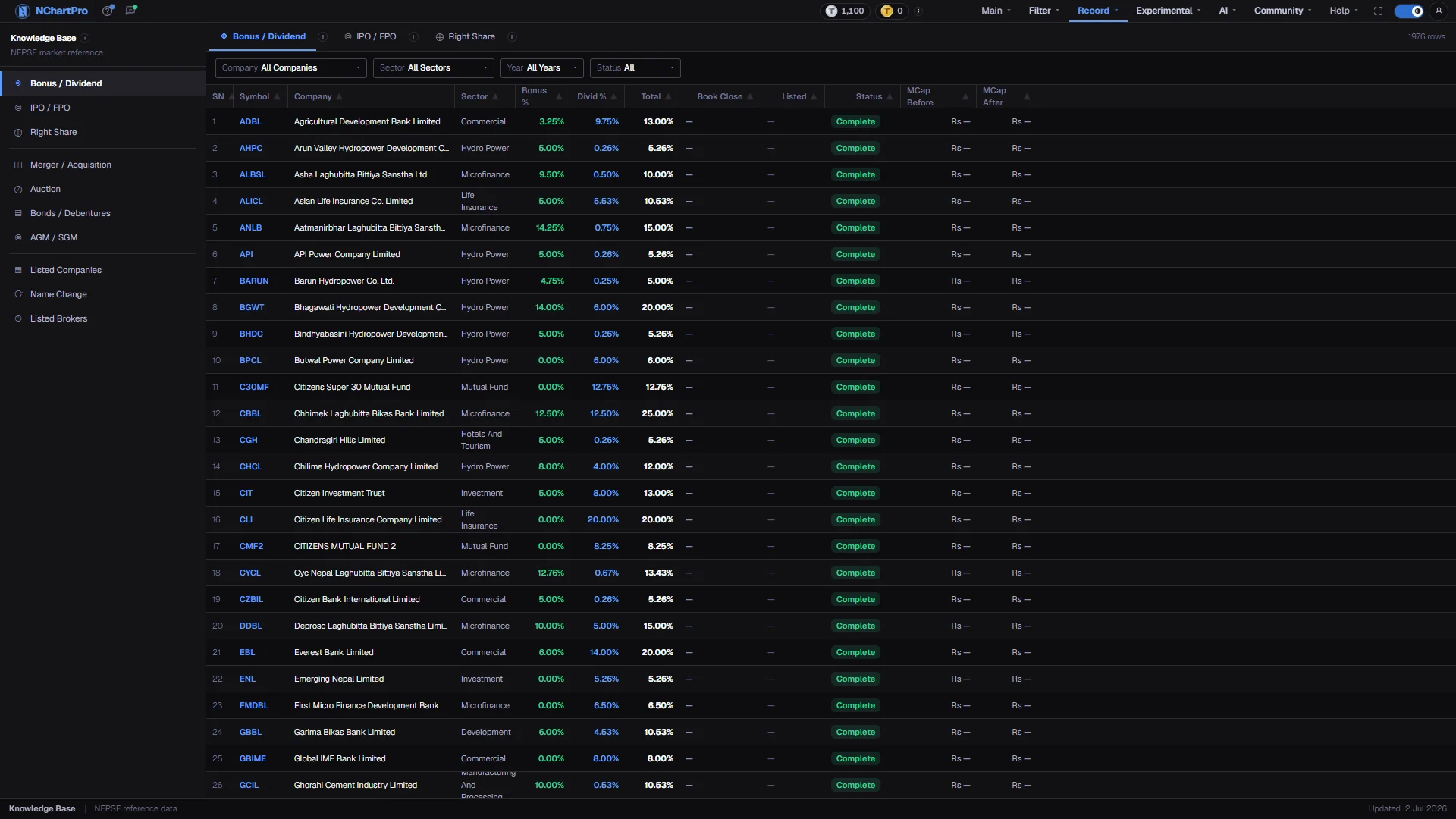This screenshot has height=819, width=1456.
Task: Sort table by Symbol column arrow
Action: point(277,97)
